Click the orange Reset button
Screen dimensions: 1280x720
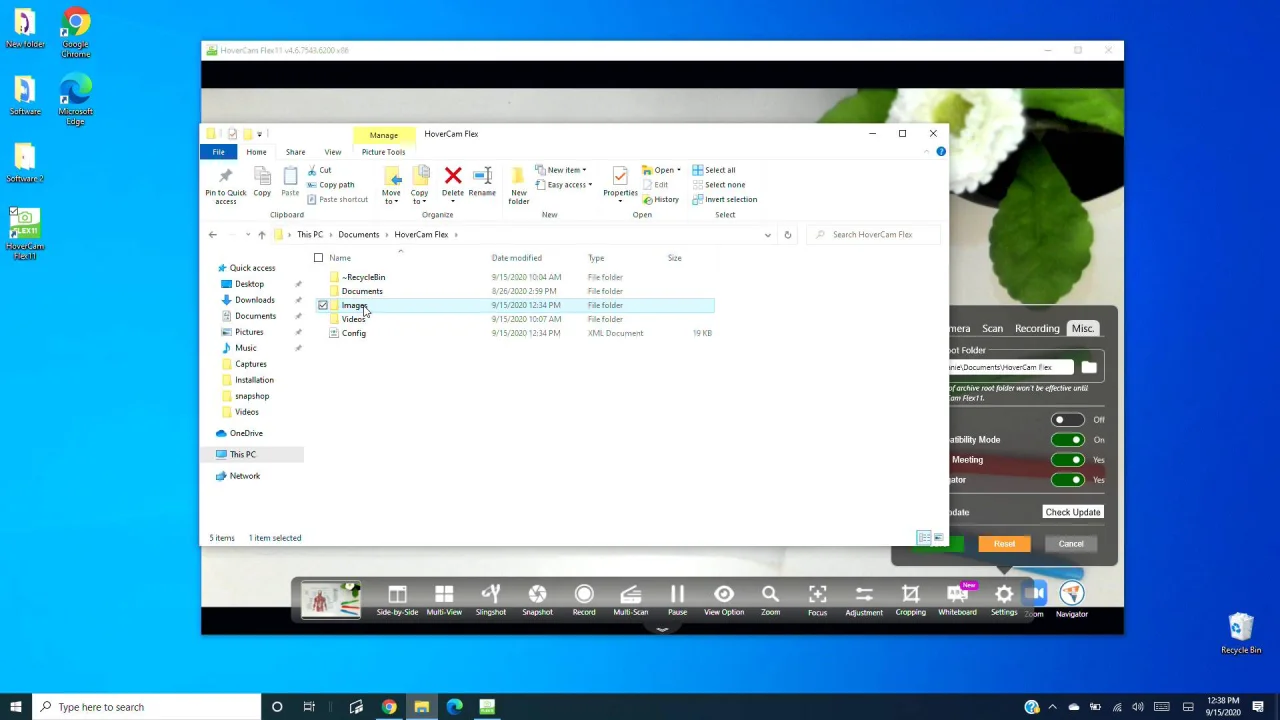[x=1004, y=544]
